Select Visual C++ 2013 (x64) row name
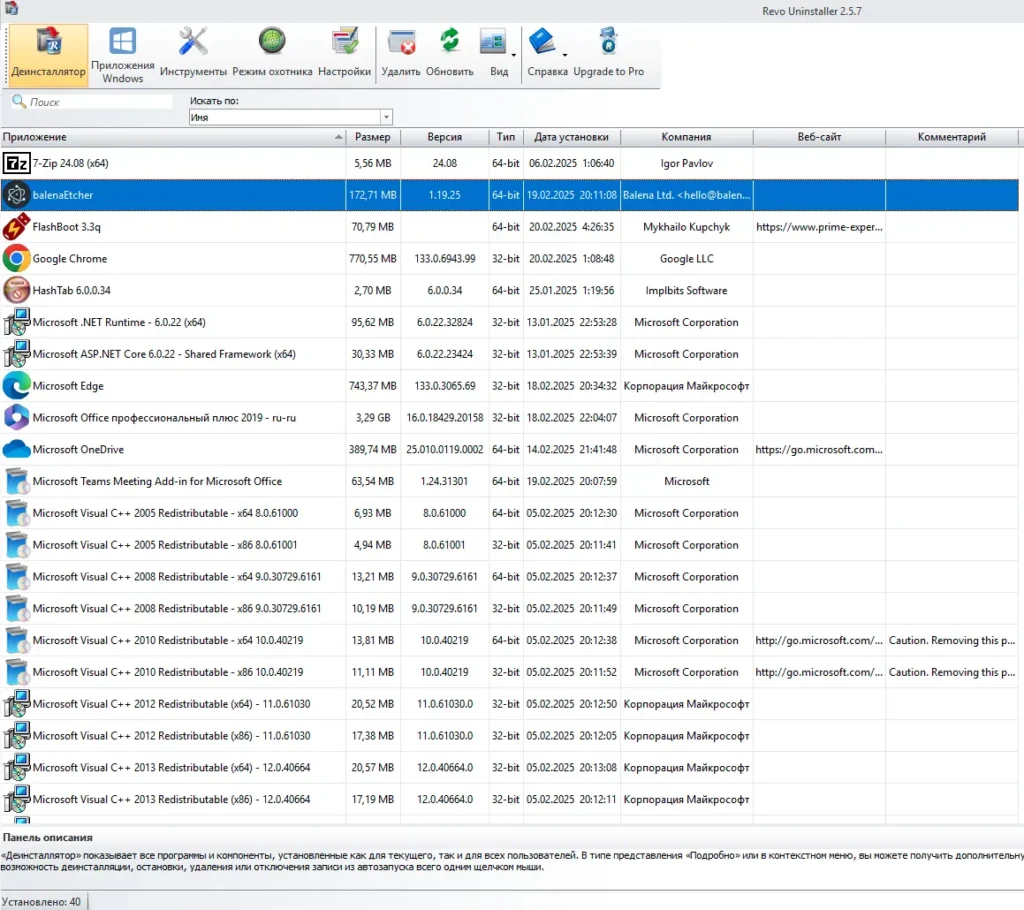The height and width of the screenshot is (910, 1024). coord(171,768)
